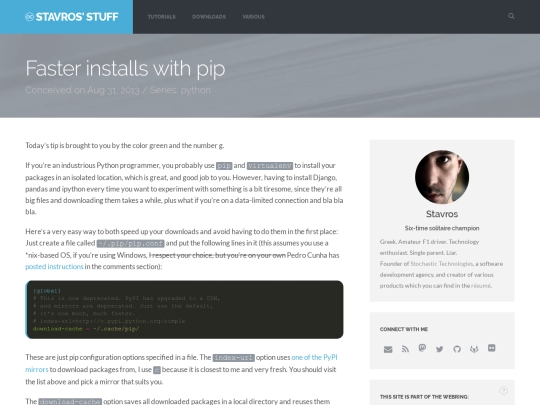Click the 'python' series link
Viewport: 540px width, 405px height.
pyautogui.click(x=195, y=90)
